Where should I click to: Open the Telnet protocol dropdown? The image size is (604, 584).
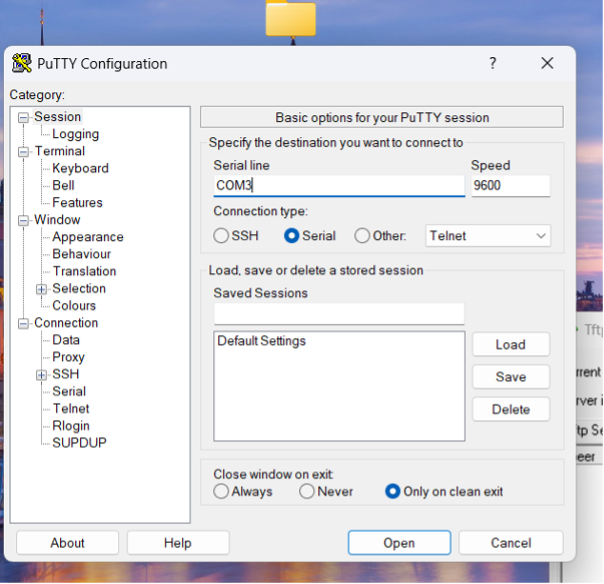488,236
